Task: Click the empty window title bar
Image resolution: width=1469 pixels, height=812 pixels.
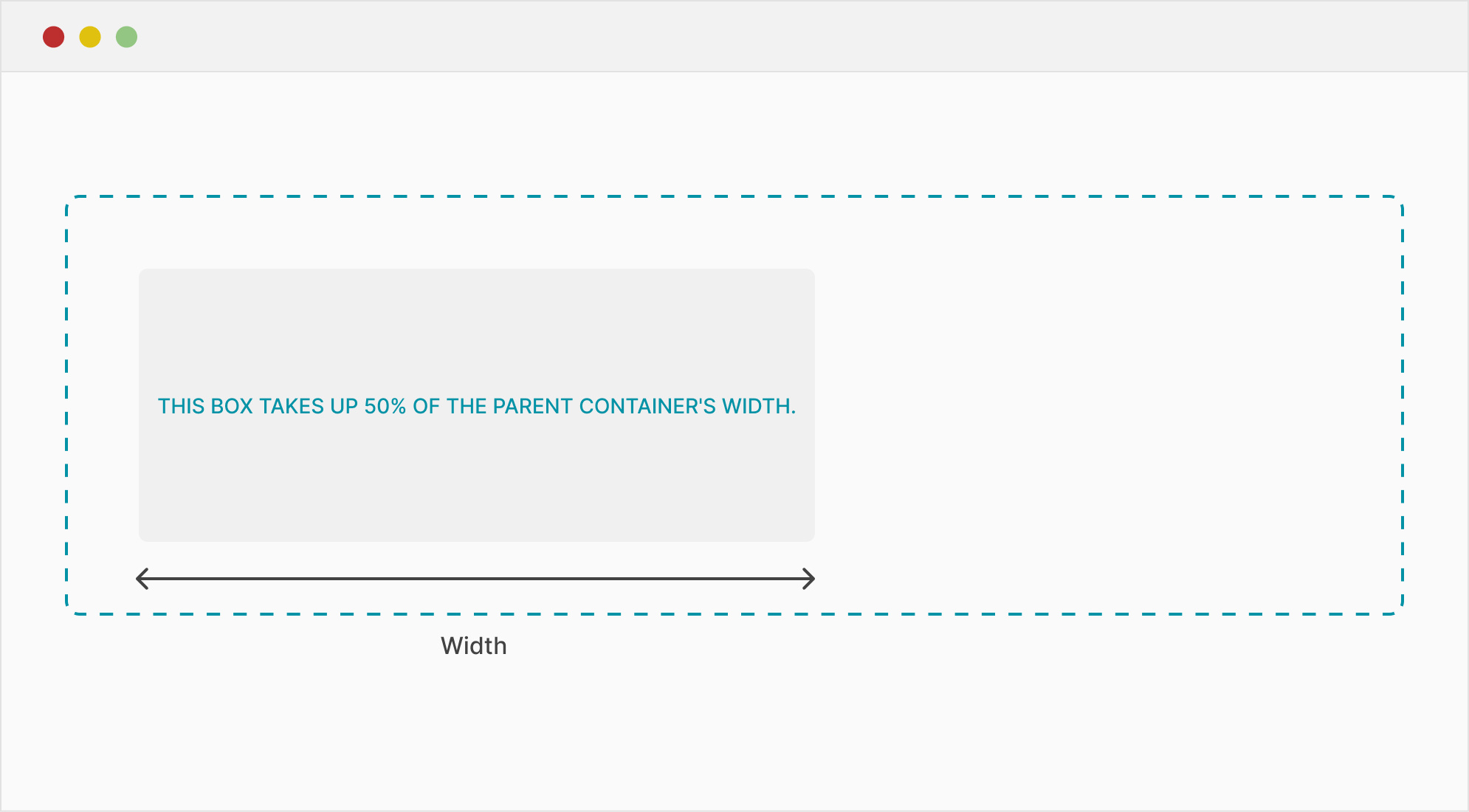Action: pos(738,37)
